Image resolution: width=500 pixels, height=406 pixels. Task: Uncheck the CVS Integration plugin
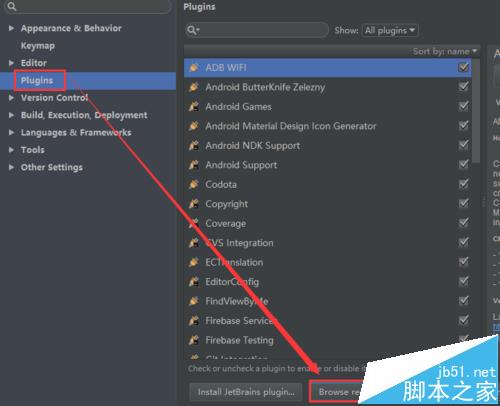464,242
